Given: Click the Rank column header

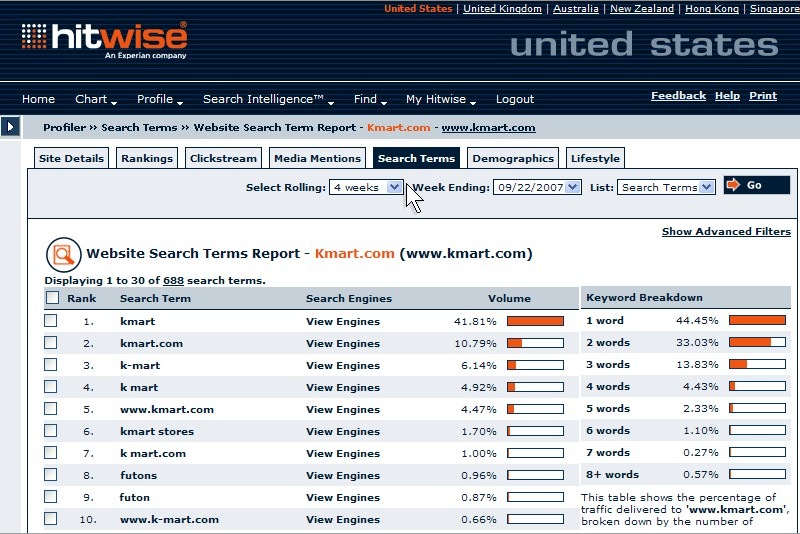Looking at the screenshot, I should pyautogui.click(x=82, y=298).
